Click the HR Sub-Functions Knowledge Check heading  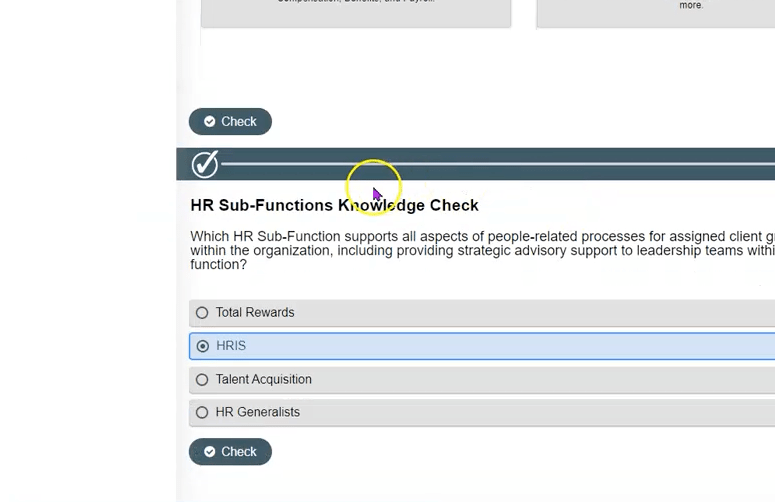tap(334, 205)
